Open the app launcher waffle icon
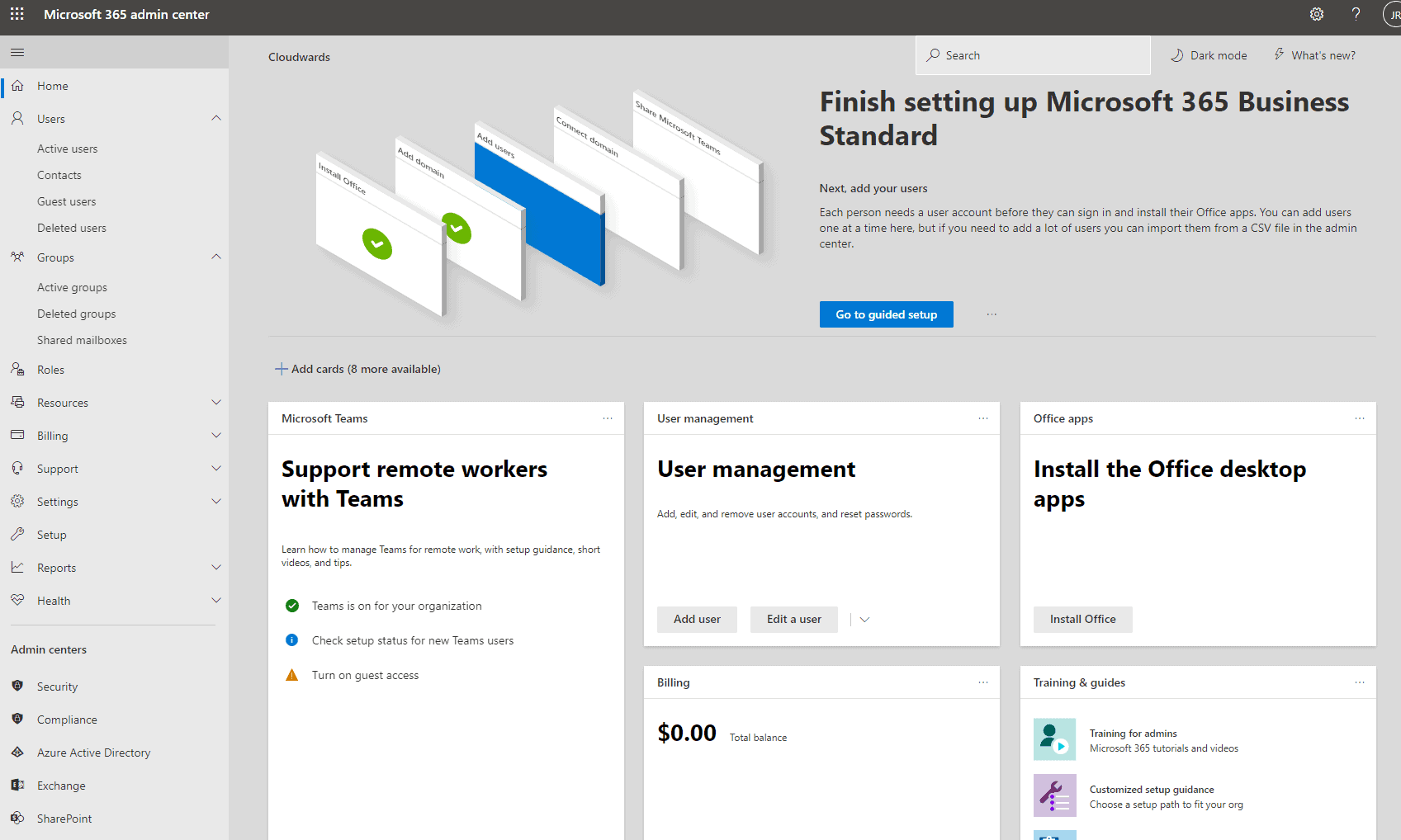 coord(17,14)
